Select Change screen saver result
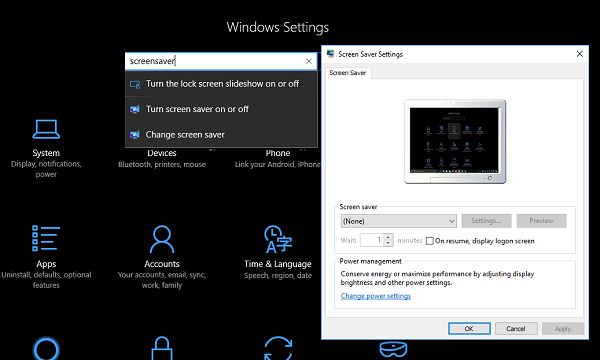The height and width of the screenshot is (360, 600). 221,135
